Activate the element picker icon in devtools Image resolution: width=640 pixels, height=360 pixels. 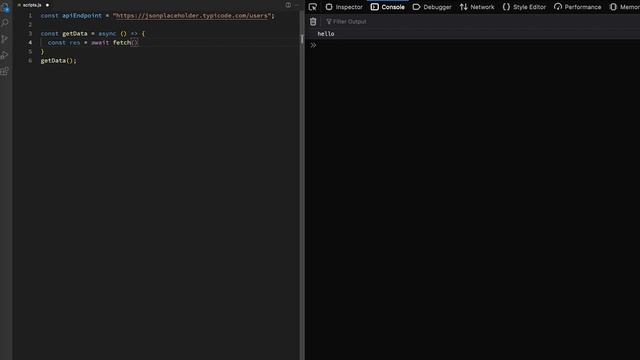coord(313,7)
